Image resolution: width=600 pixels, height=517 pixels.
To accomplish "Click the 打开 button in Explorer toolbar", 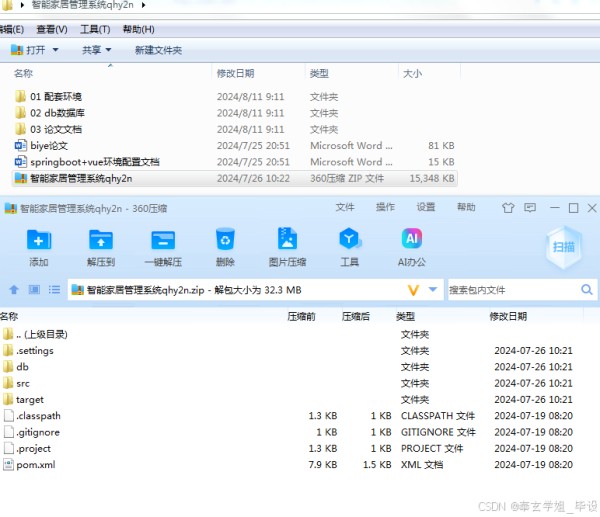I will 28,50.
